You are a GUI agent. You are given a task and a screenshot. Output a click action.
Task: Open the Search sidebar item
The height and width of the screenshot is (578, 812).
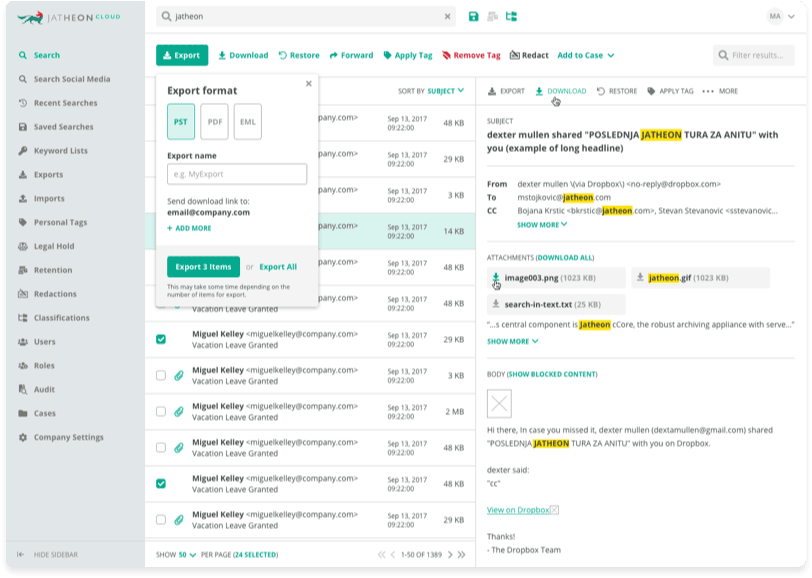47,55
